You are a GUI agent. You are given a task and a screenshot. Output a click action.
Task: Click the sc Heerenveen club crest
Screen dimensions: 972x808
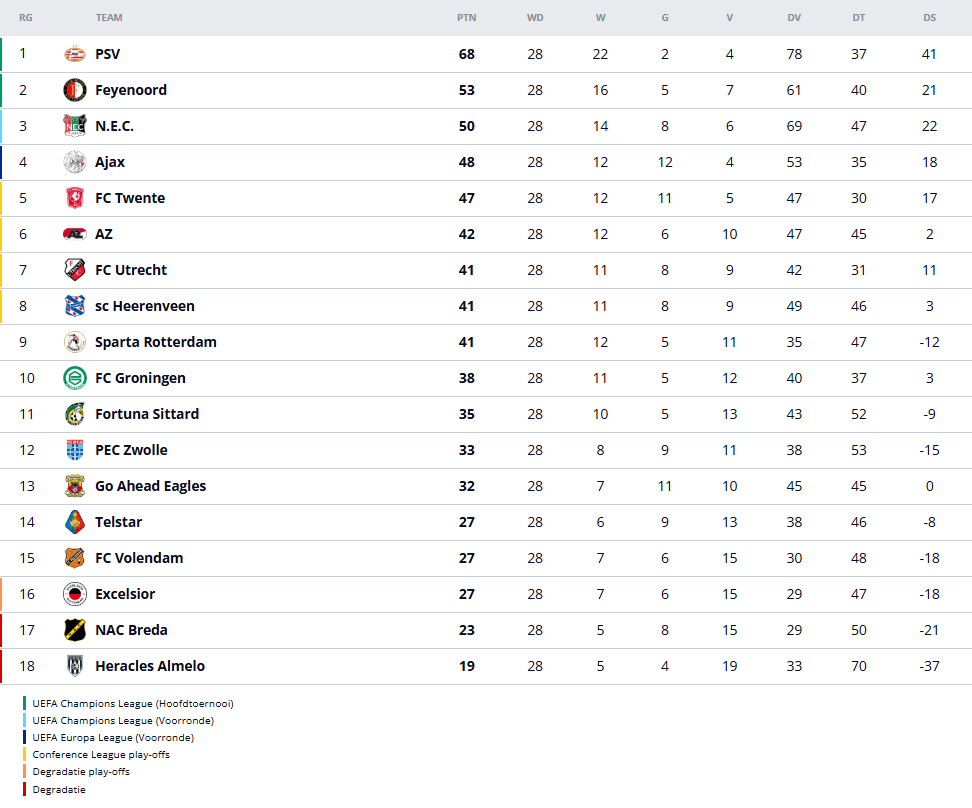click(x=75, y=306)
